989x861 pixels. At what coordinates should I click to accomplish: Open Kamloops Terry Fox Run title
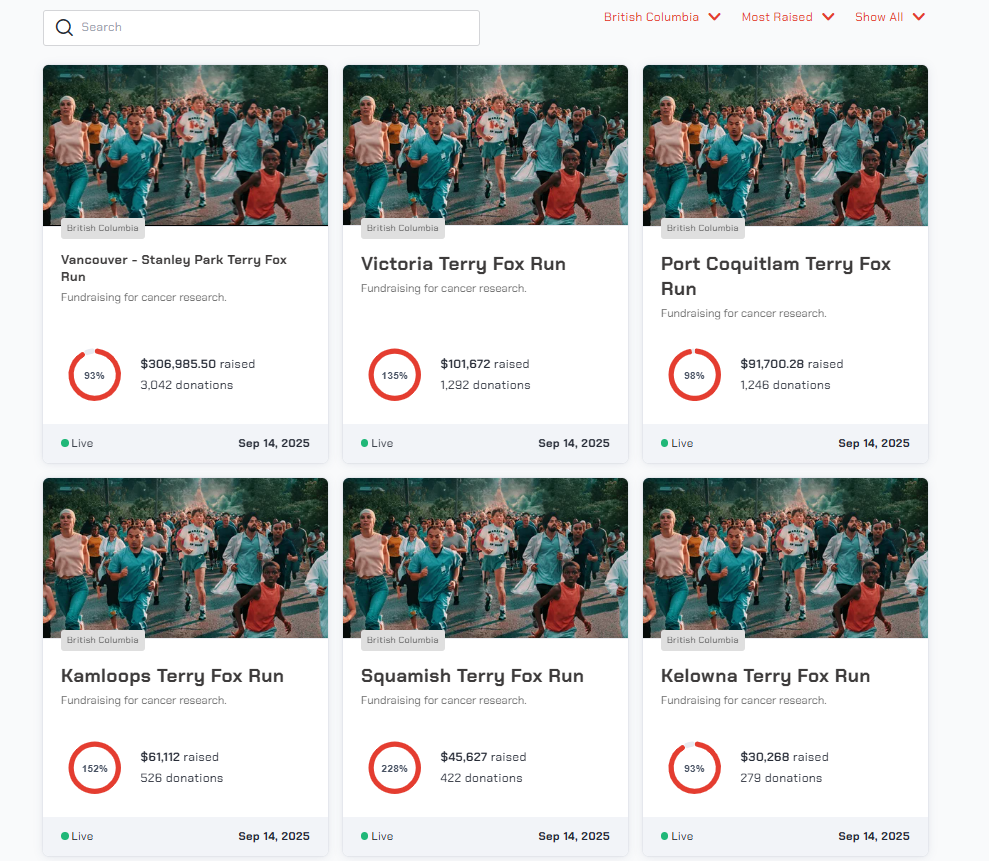click(x=172, y=676)
